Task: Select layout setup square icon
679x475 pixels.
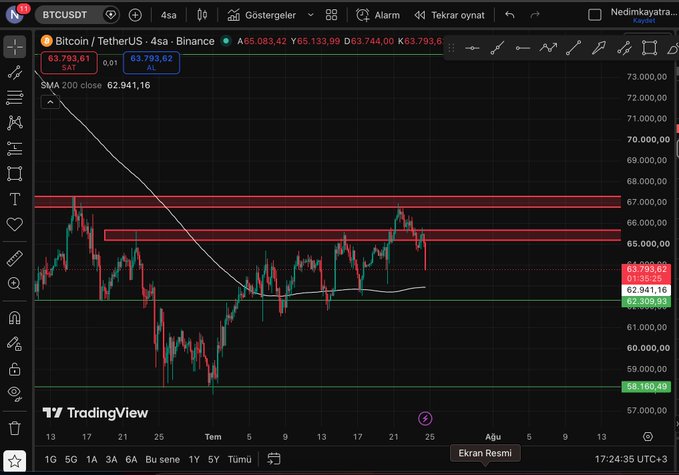Action: pos(595,15)
